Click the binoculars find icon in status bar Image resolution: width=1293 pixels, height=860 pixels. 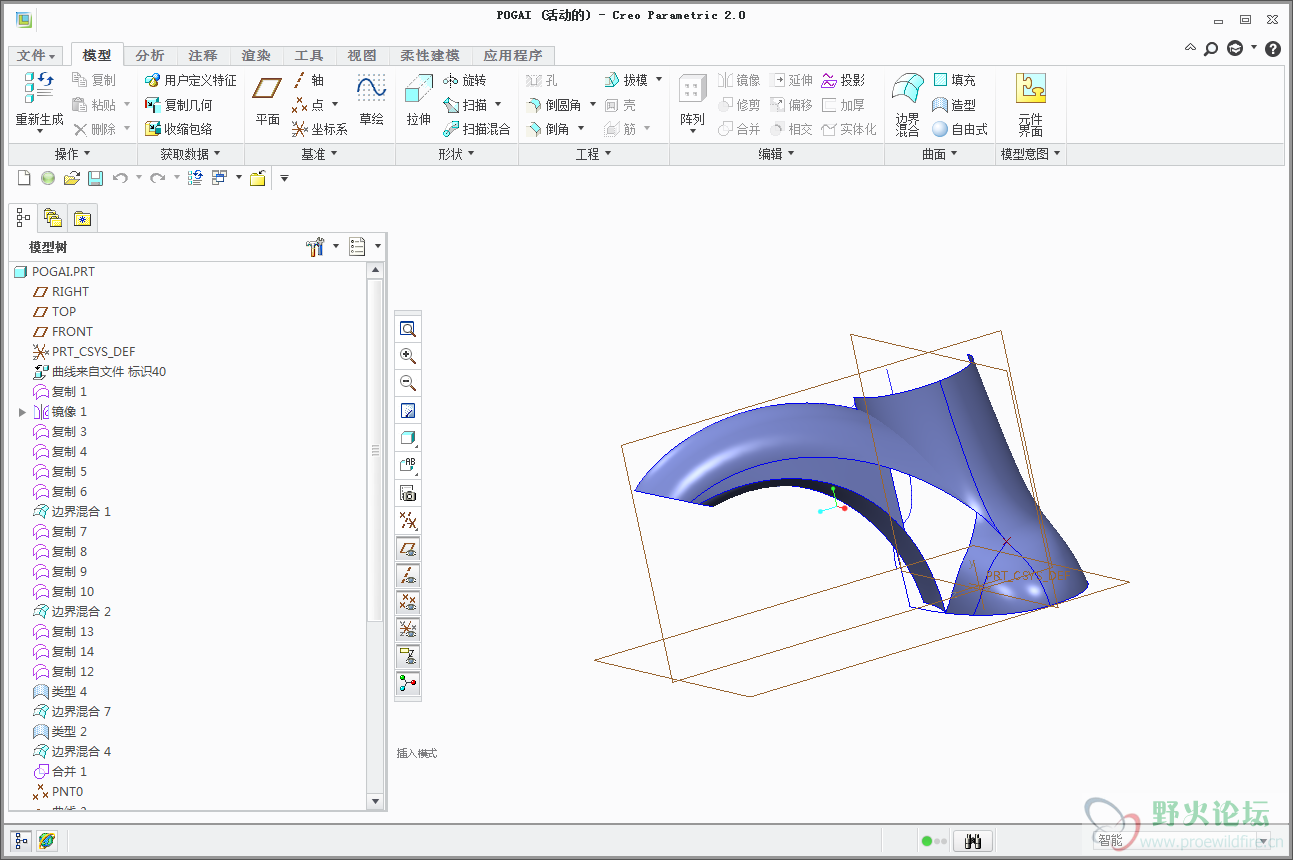[971, 841]
